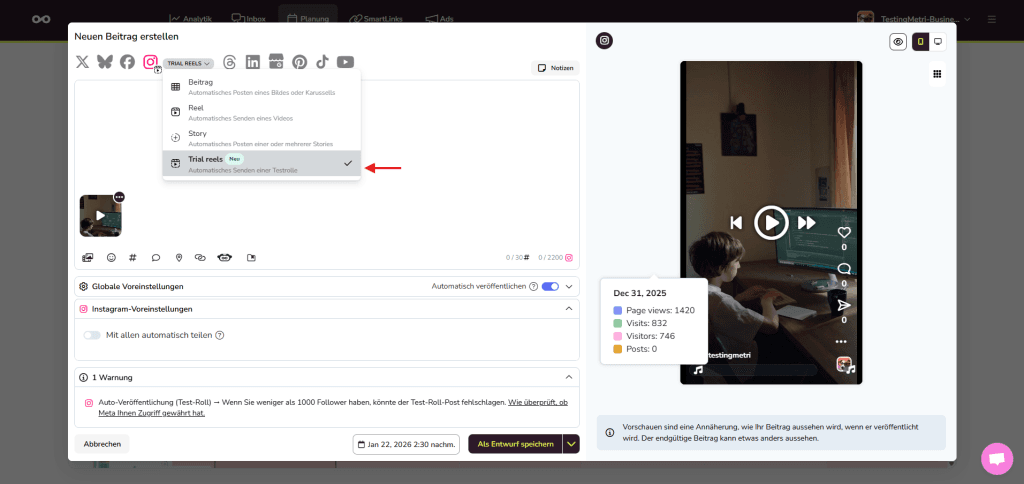The image size is (1024, 484).
Task: Open the Wie überprüft, ob Meta Zugriff gewährt link
Action: pos(333,408)
